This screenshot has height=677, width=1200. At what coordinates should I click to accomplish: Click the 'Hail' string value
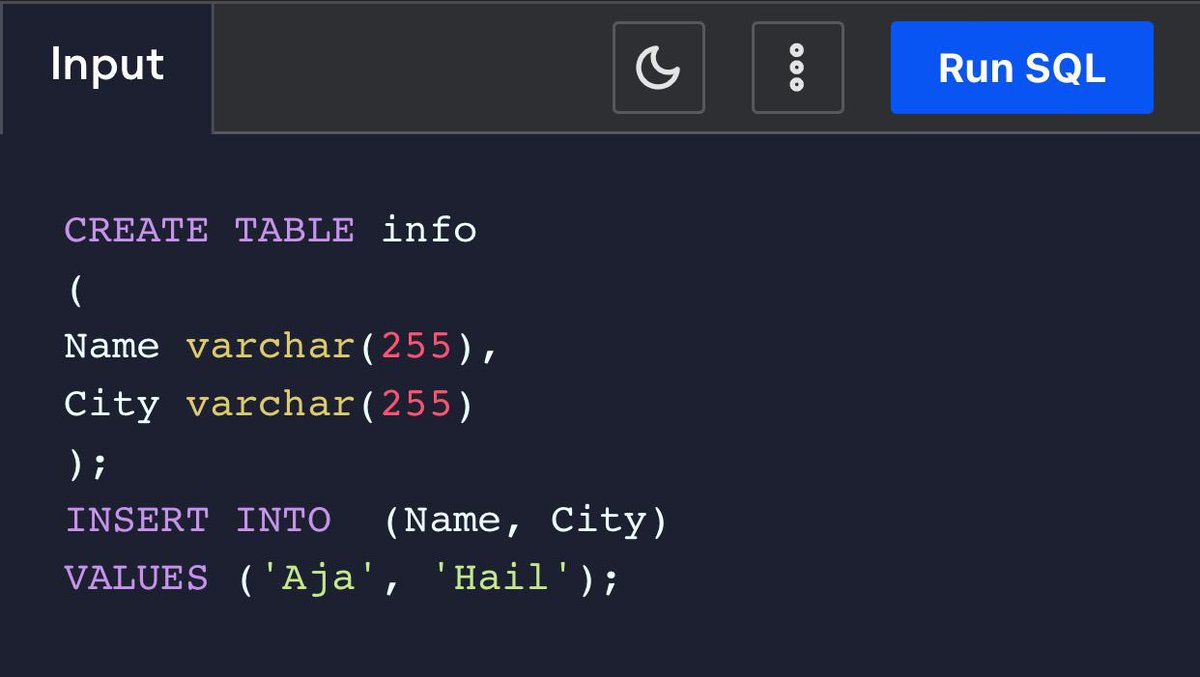502,578
